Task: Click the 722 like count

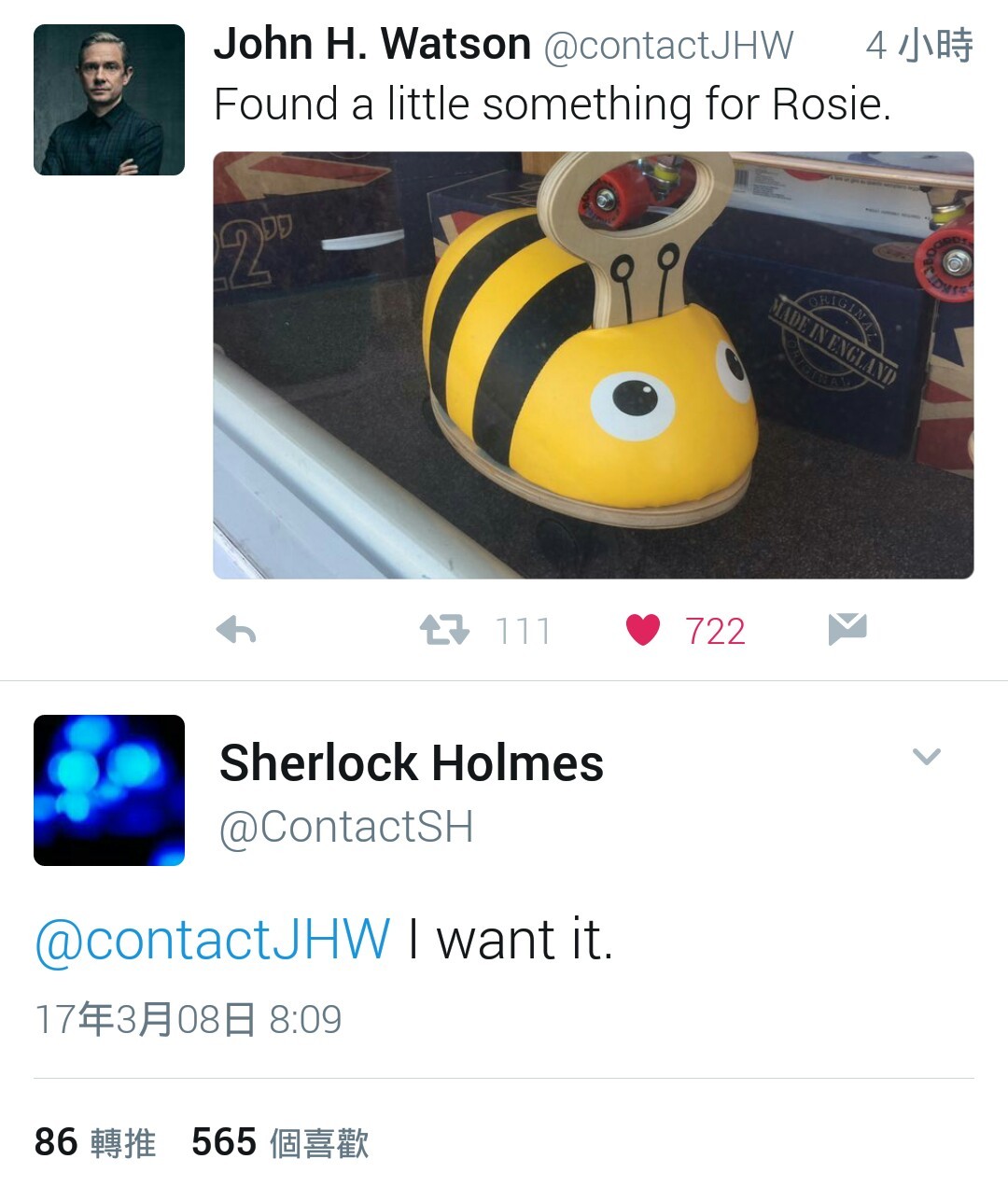Action: click(x=715, y=632)
